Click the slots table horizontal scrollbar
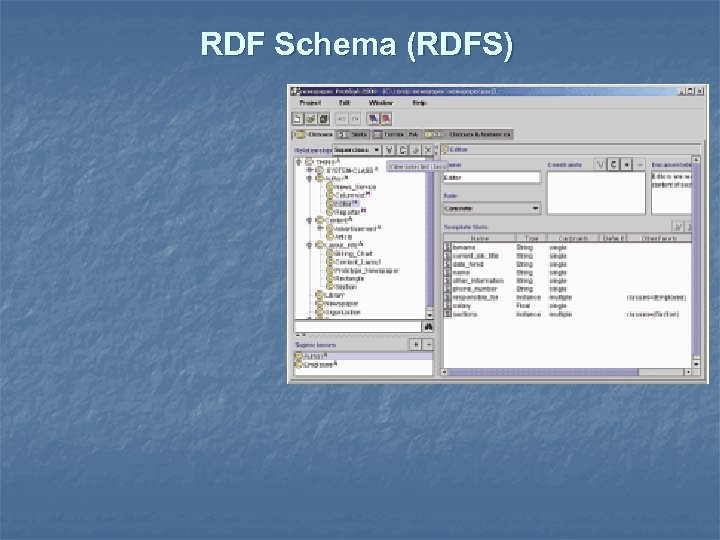The height and width of the screenshot is (540, 720). click(x=567, y=372)
